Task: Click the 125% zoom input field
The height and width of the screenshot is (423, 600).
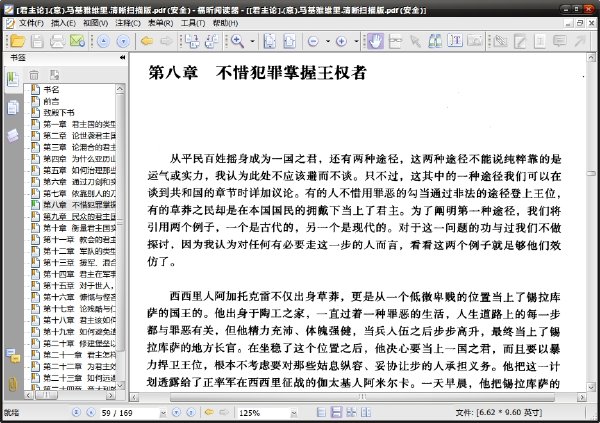Action: pyautogui.click(x=264, y=413)
